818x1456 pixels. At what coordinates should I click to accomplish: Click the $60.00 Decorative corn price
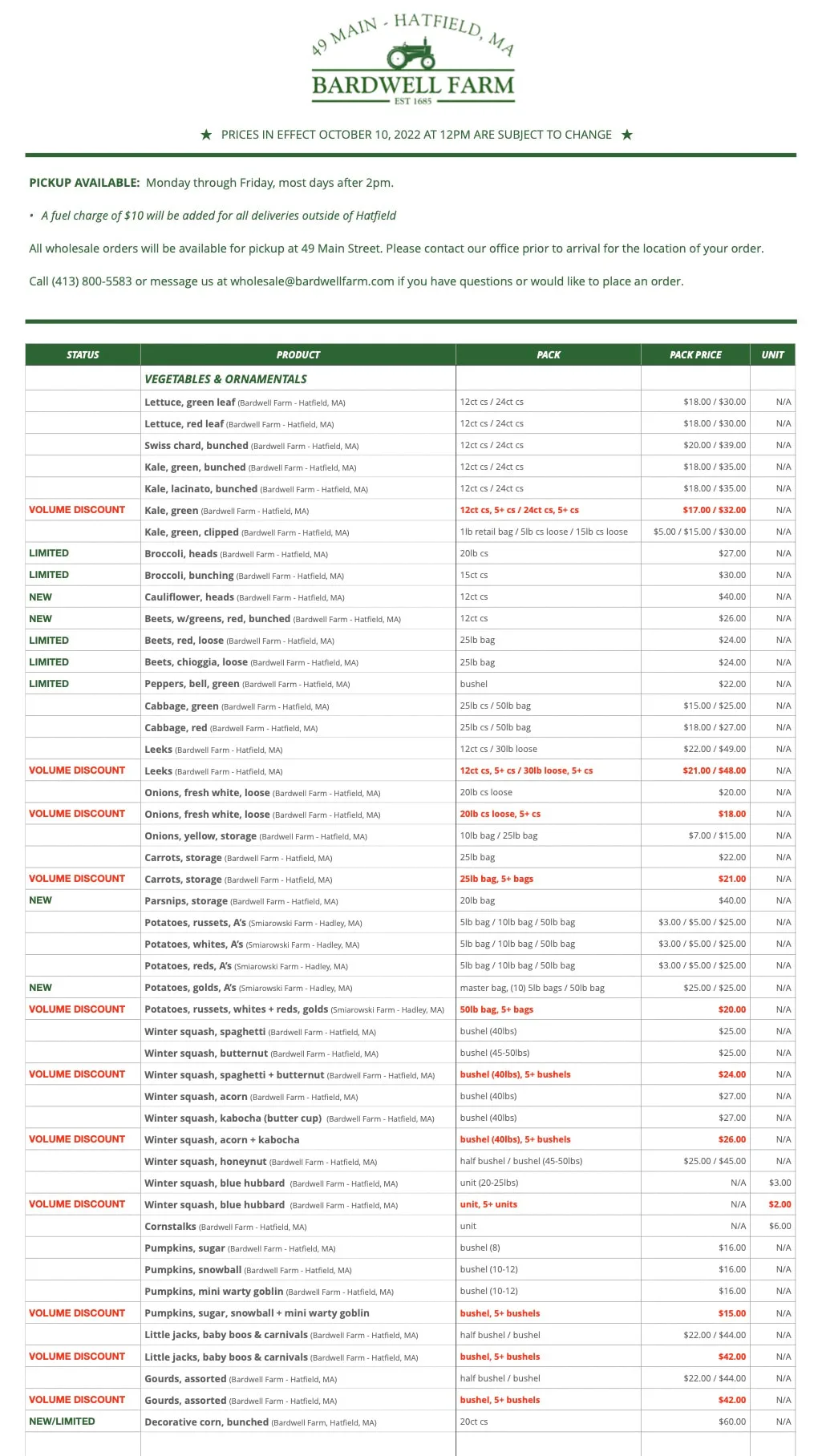coord(732,1422)
